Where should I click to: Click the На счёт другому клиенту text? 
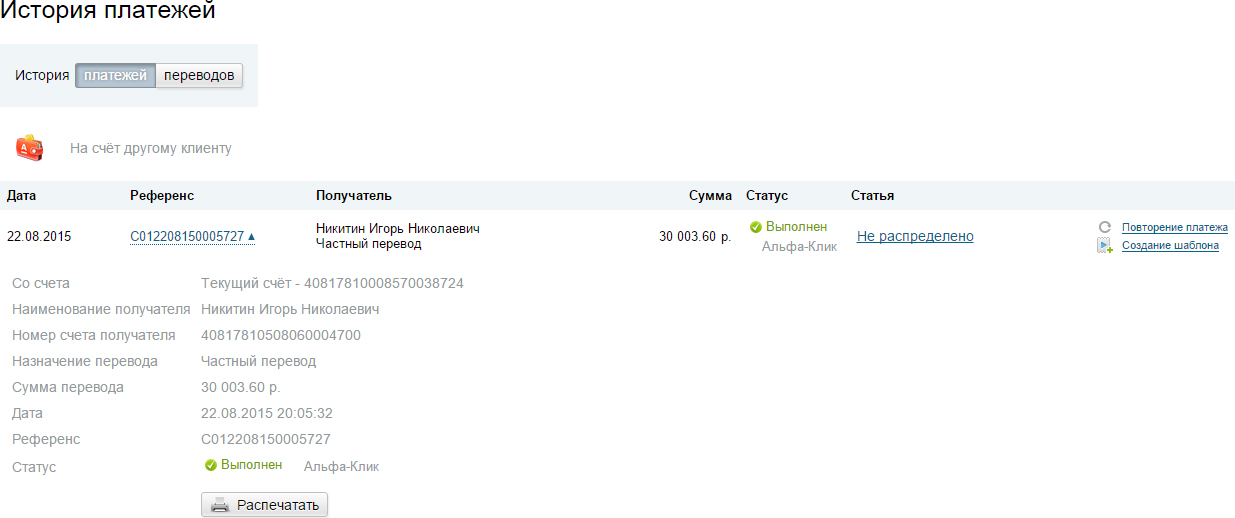point(151,148)
